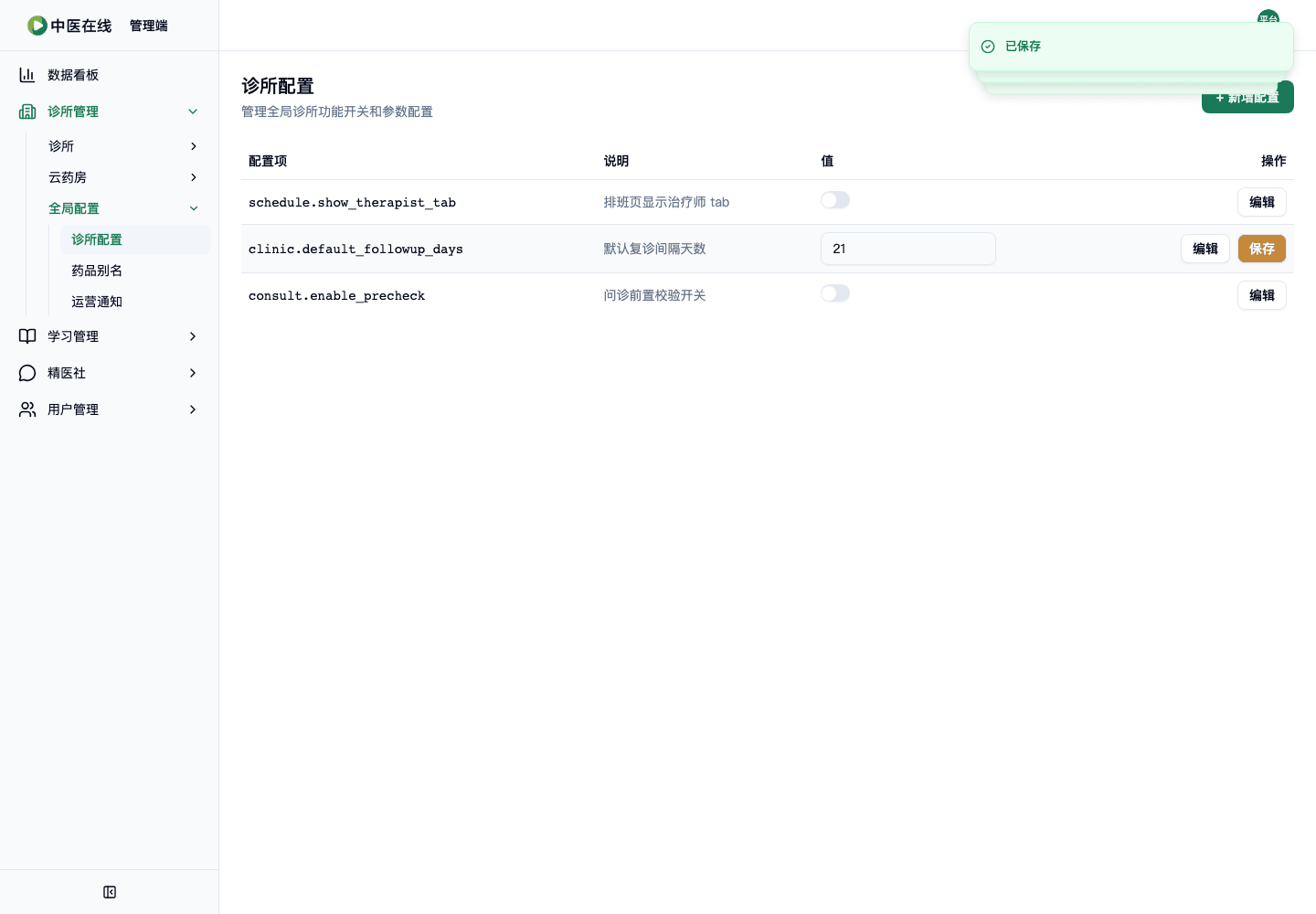Screen dimensions: 1316x914
Task: Expand the 精医社 chevron
Action: (193, 373)
